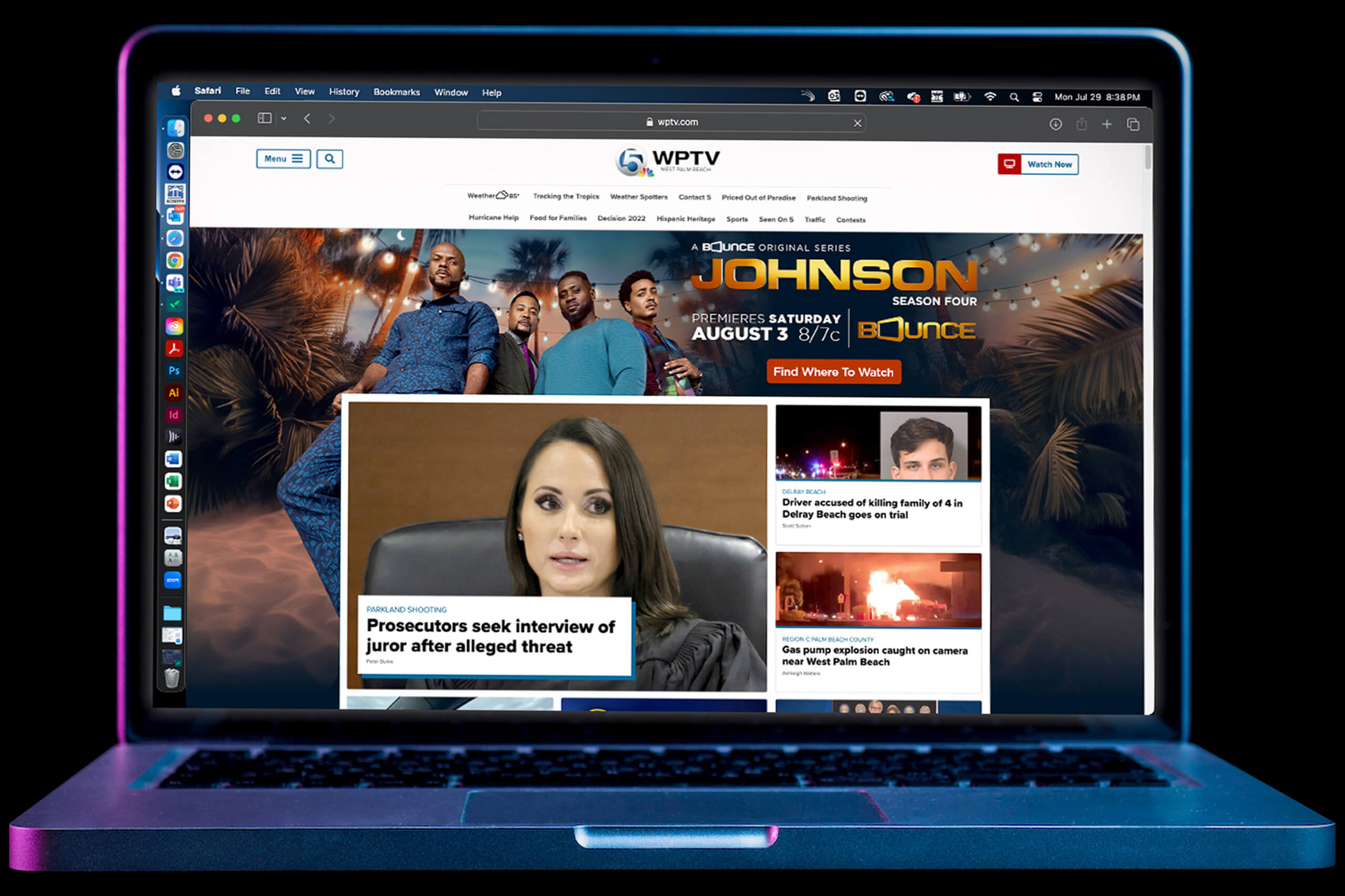The image size is (1345, 896).
Task: Open Gas pump explosion article headline
Action: tap(875, 656)
